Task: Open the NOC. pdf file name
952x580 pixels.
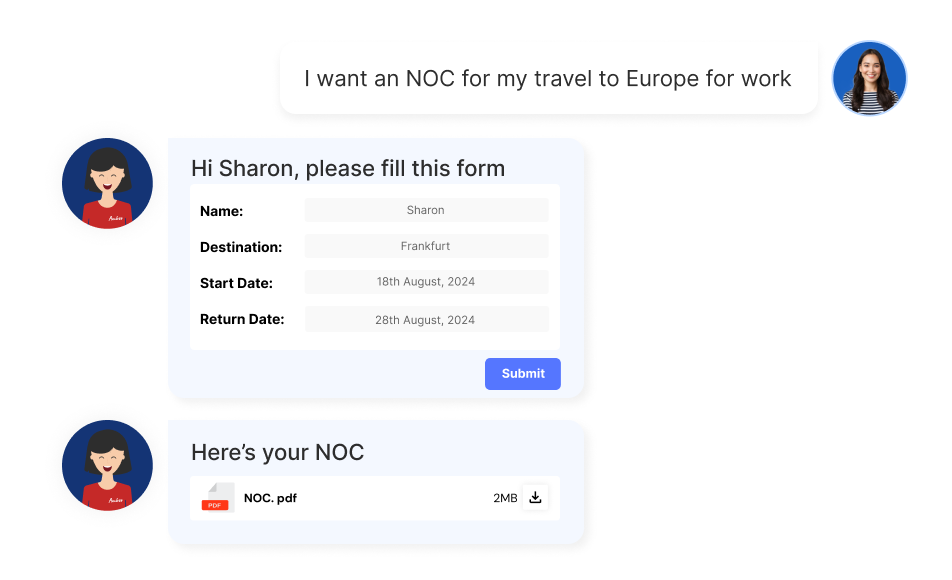Action: [x=270, y=498]
